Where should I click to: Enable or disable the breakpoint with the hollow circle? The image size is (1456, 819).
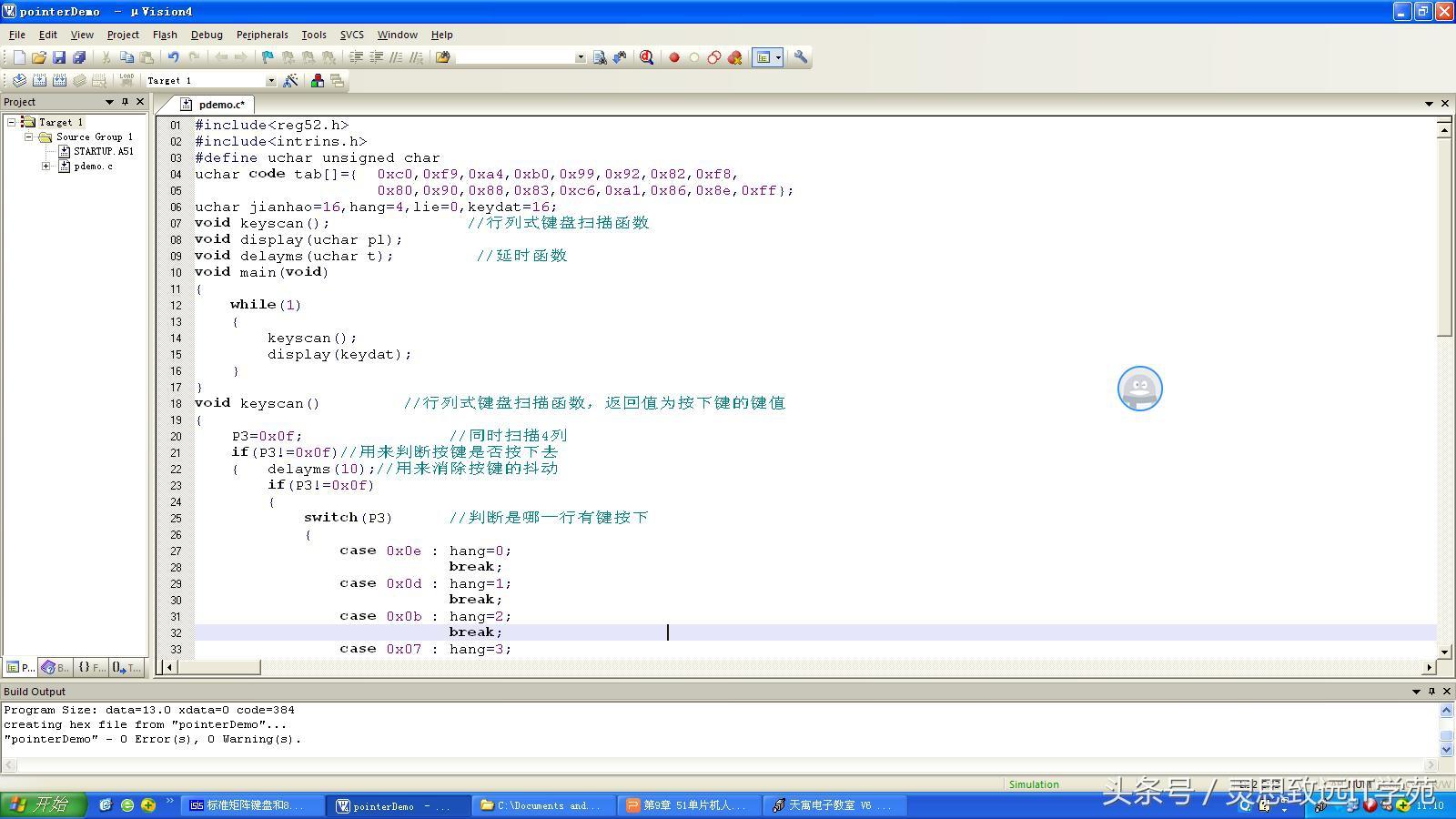click(694, 57)
